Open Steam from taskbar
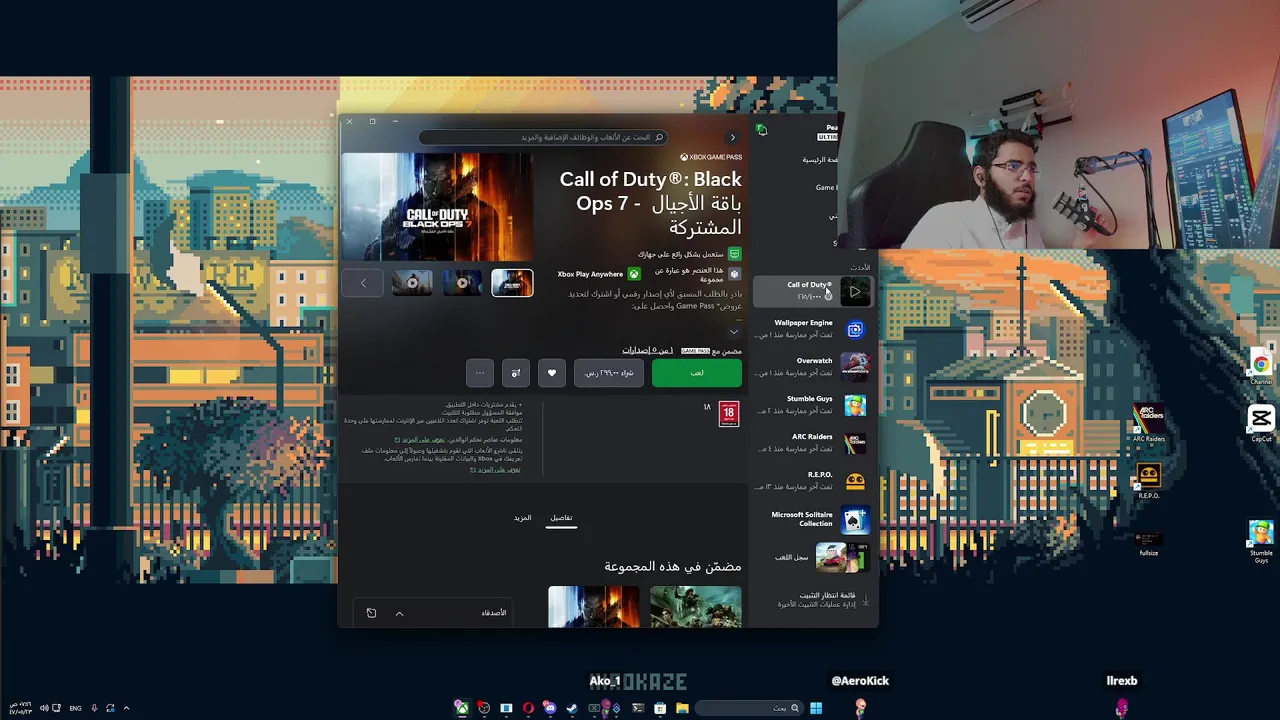 572,708
